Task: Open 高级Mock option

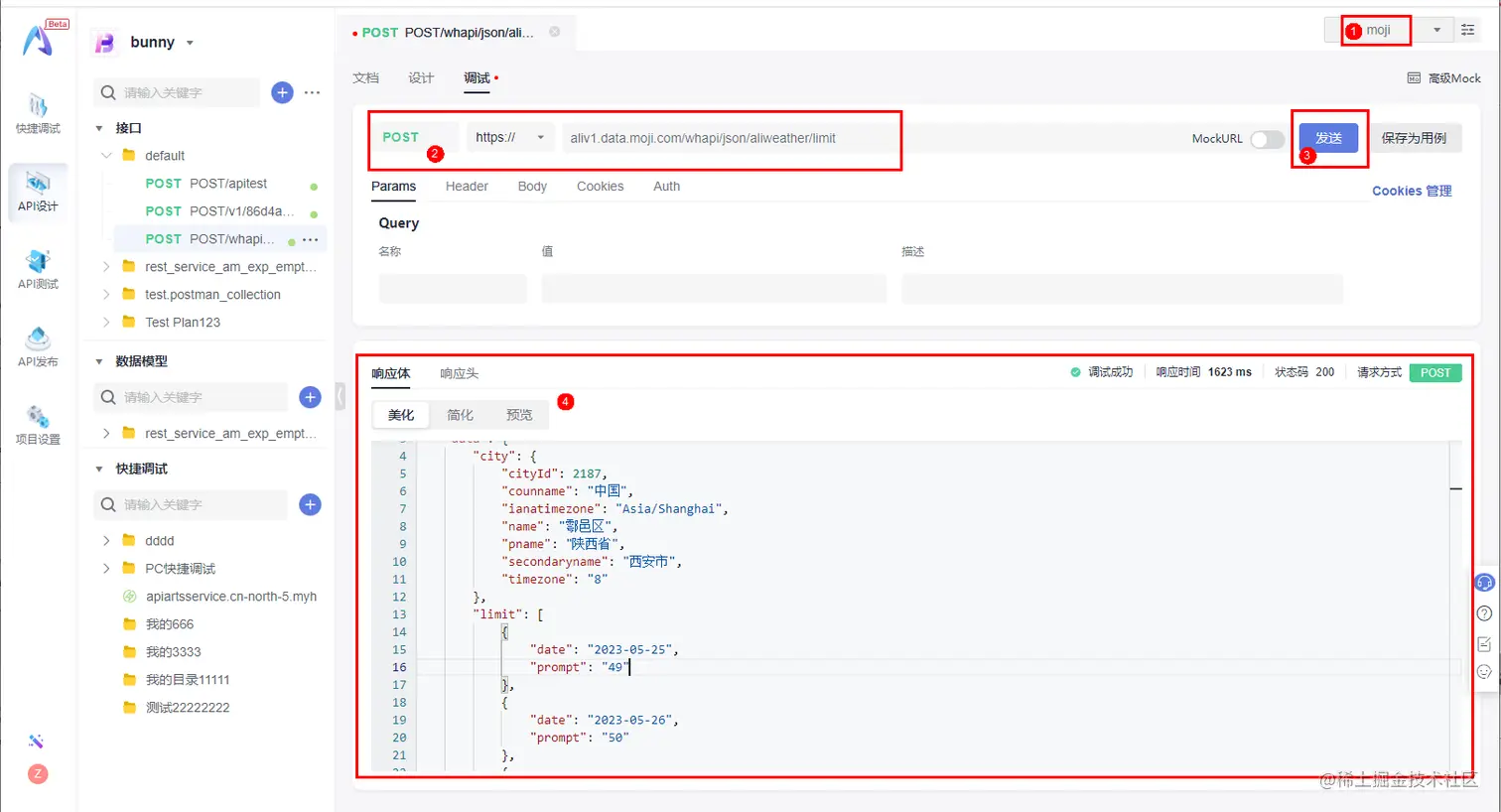Action: (x=1444, y=78)
